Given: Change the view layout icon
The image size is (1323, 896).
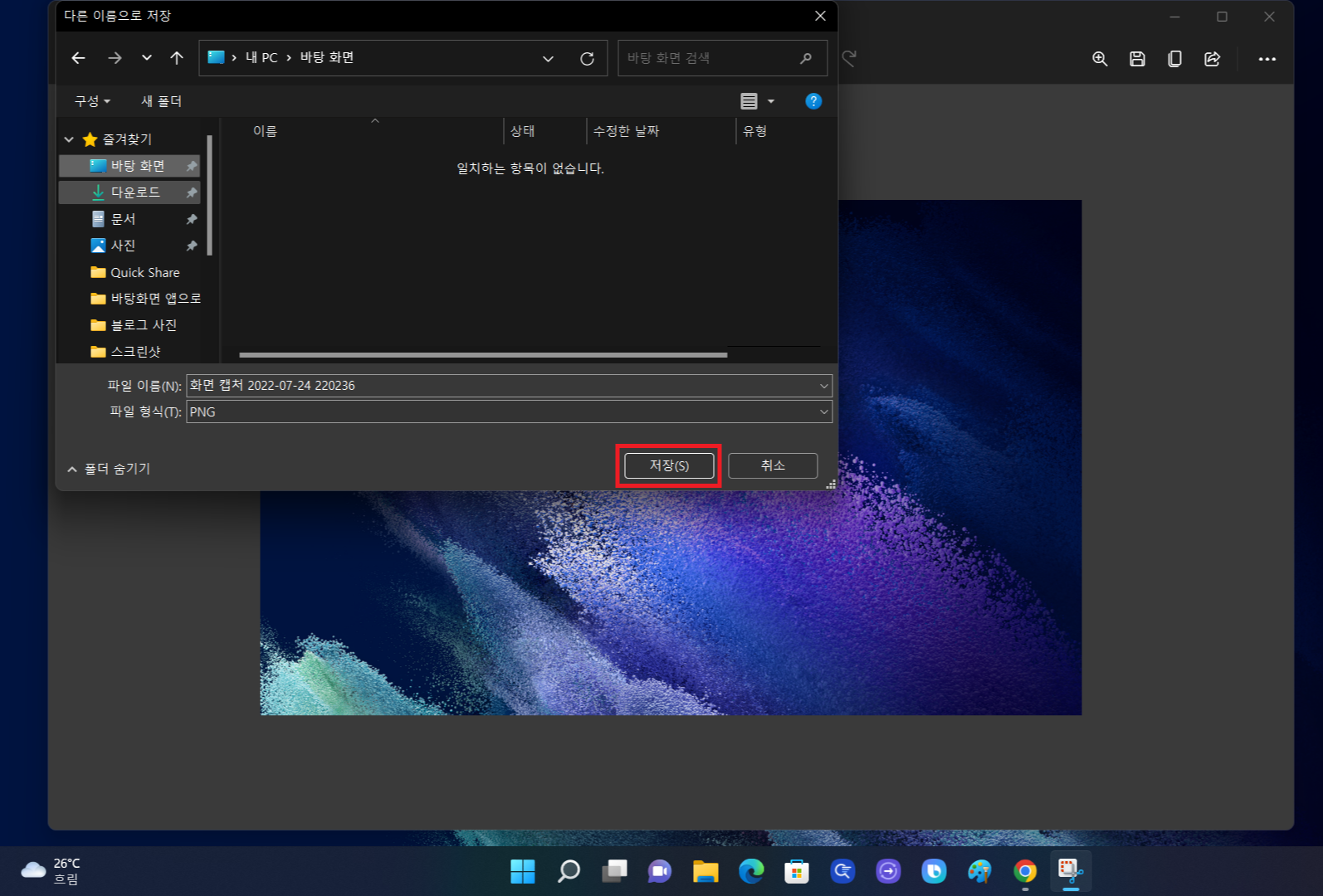Looking at the screenshot, I should tap(749, 101).
